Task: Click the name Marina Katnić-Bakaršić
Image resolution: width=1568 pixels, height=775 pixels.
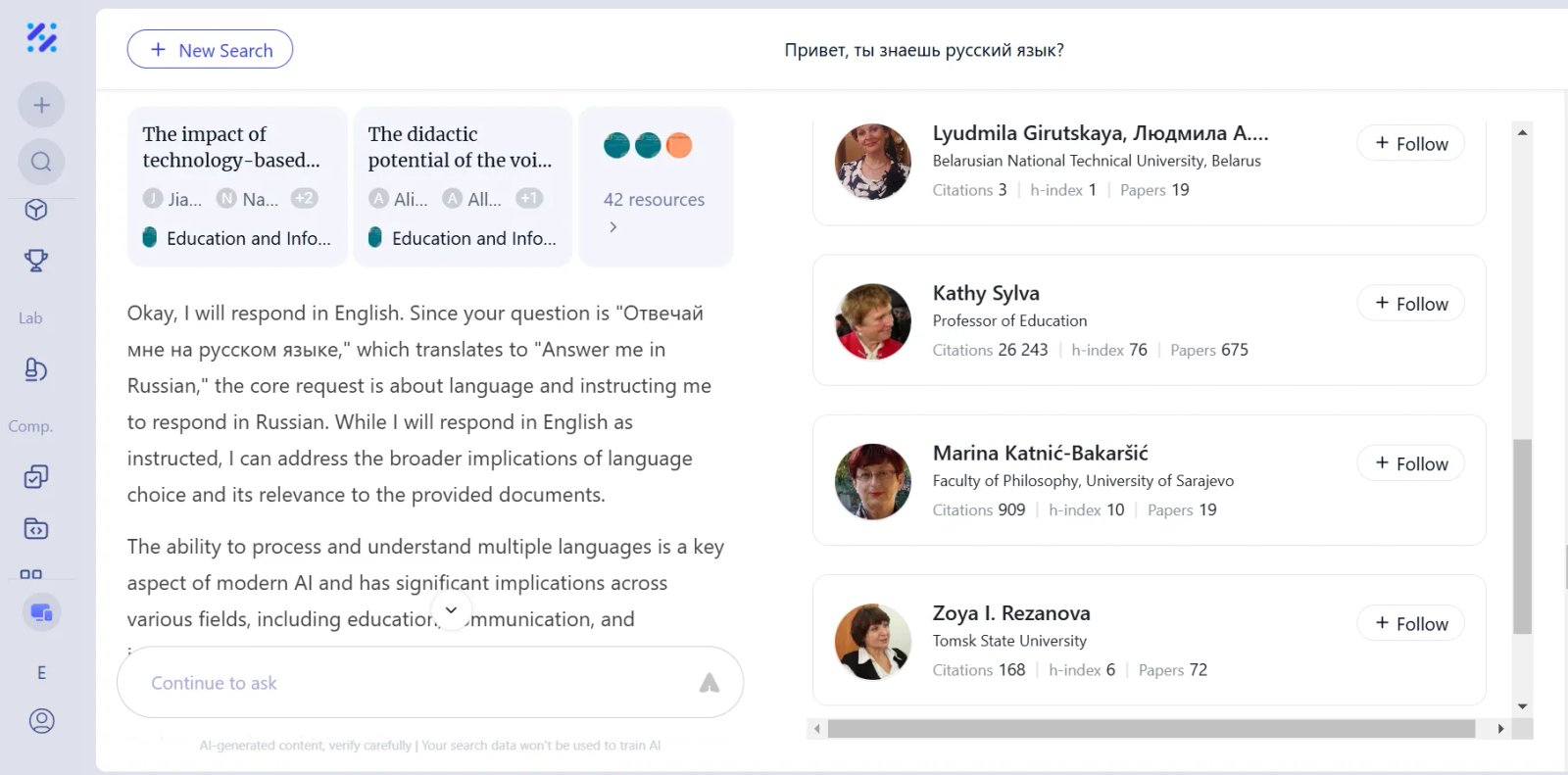Action: click(1040, 453)
